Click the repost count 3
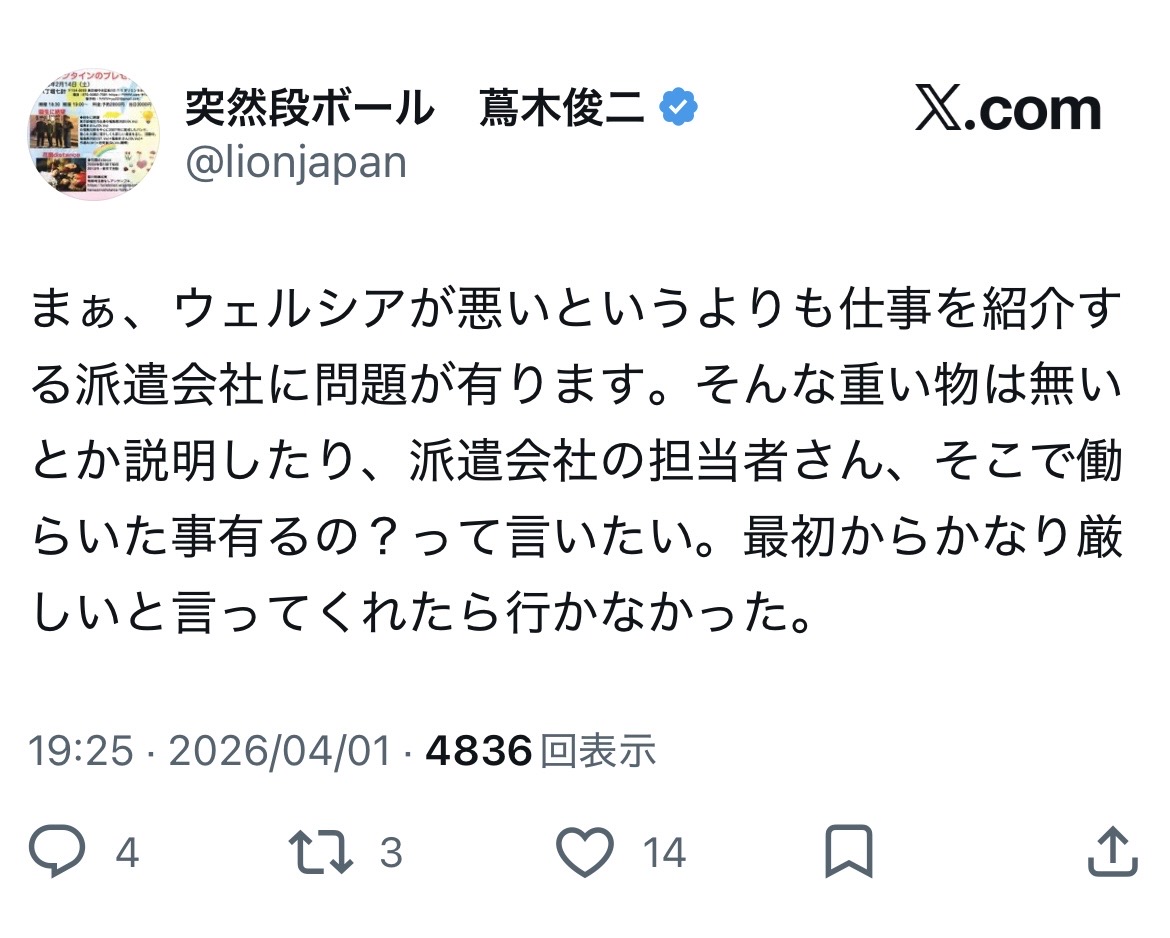Screen dimensions: 1170x938 pos(391,853)
